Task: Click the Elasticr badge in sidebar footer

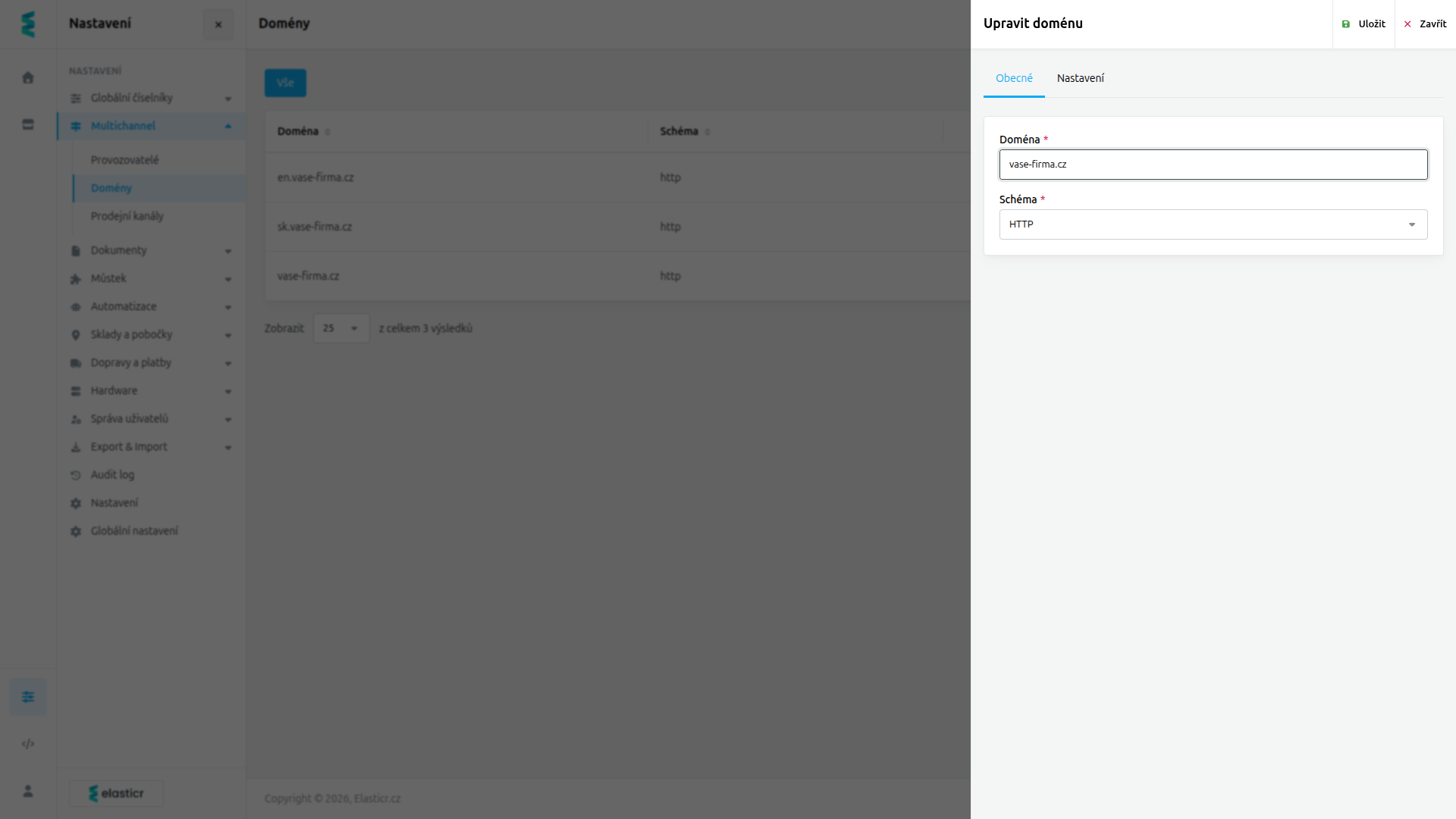Action: point(116,793)
